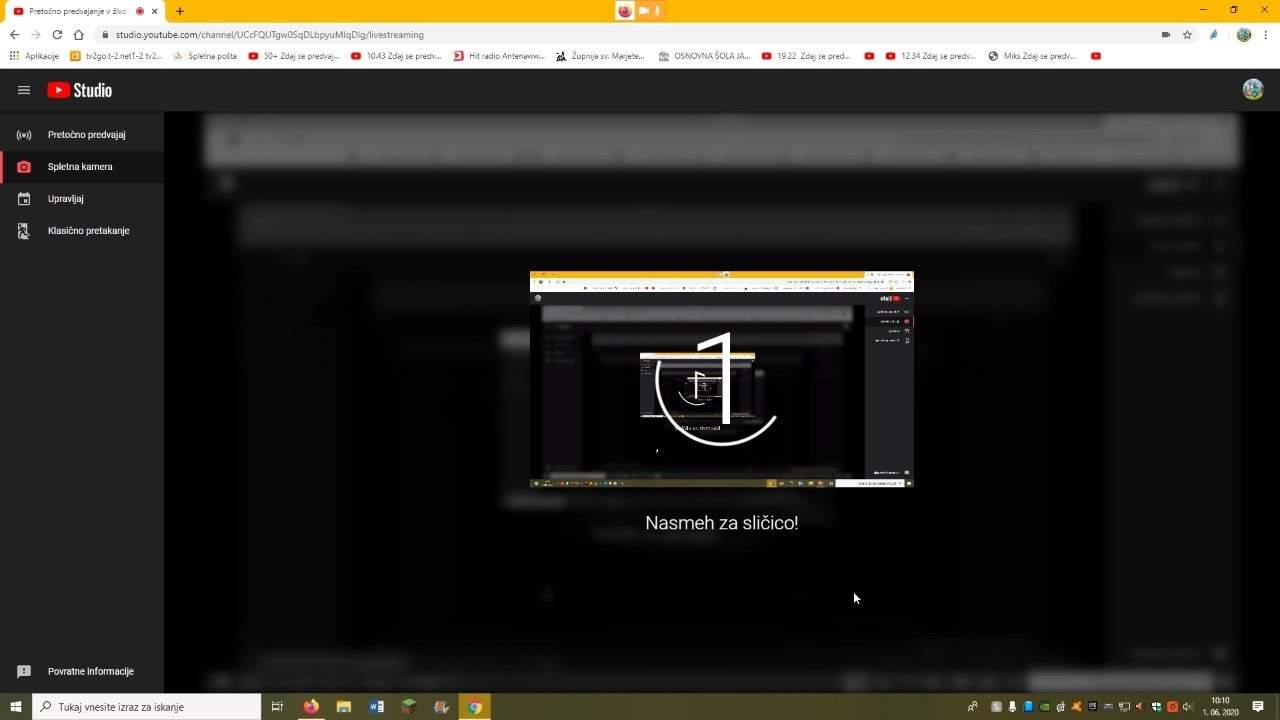Open the taskbar clock and date
The image size is (1280, 720).
pos(1221,706)
